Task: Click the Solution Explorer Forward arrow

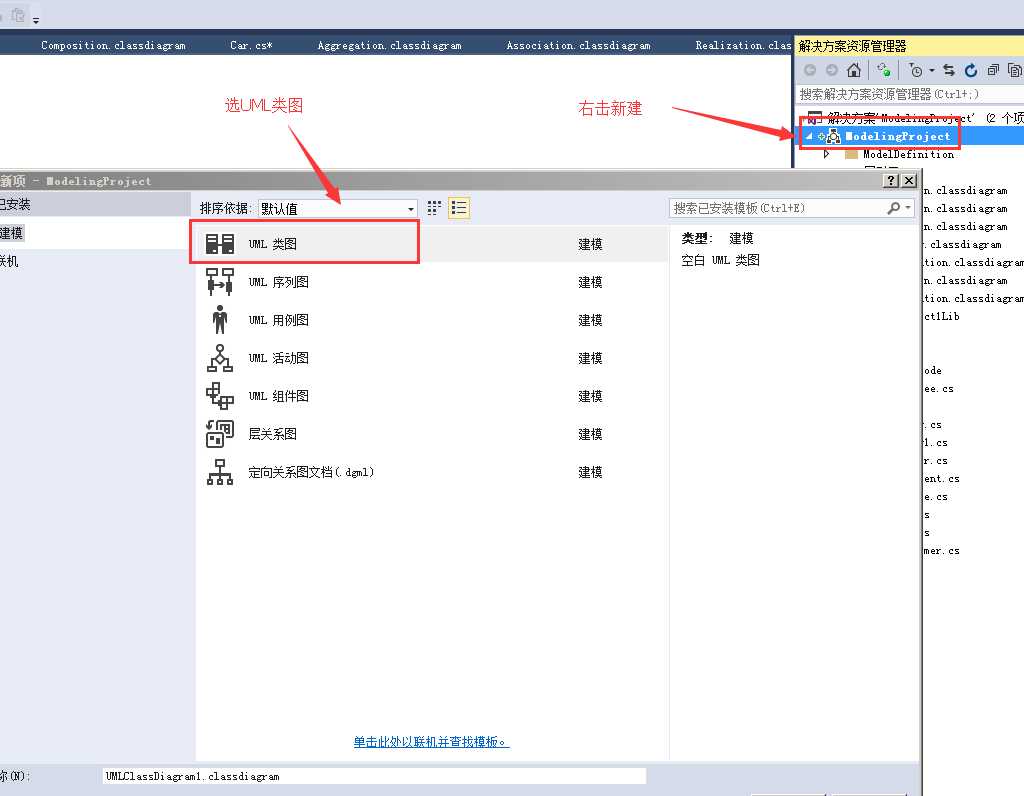Action: (831, 70)
